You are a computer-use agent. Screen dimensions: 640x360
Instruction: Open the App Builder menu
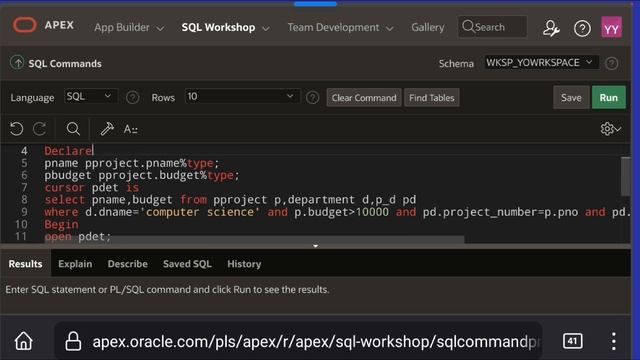click(x=122, y=27)
